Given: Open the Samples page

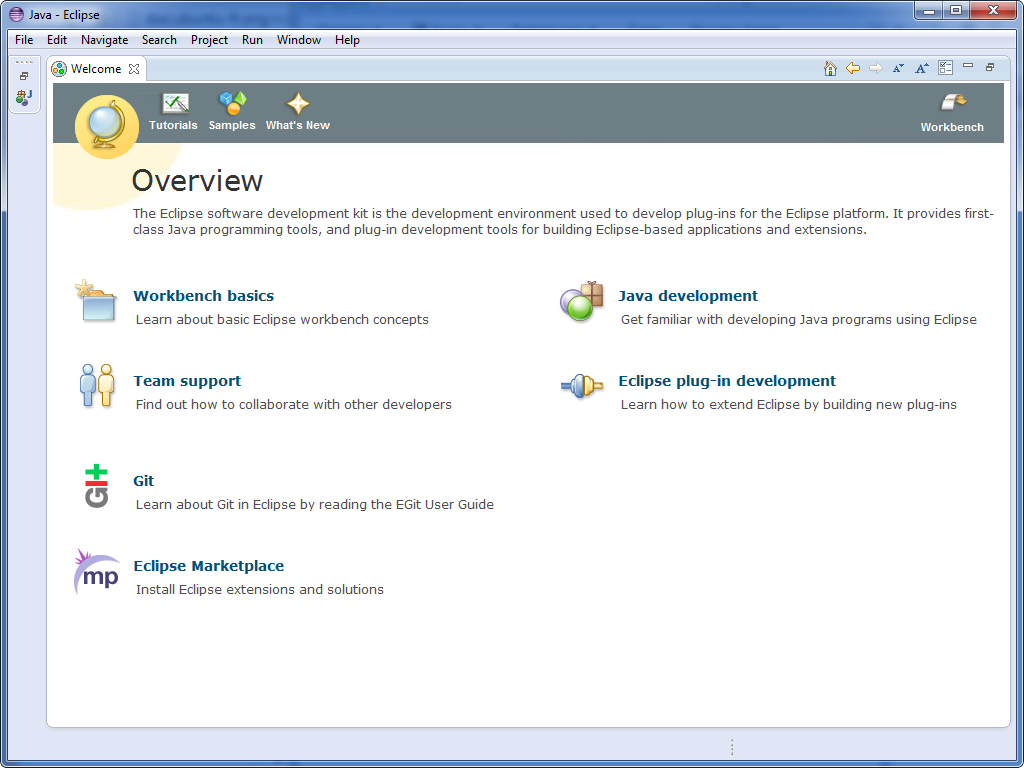Looking at the screenshot, I should click(x=232, y=110).
